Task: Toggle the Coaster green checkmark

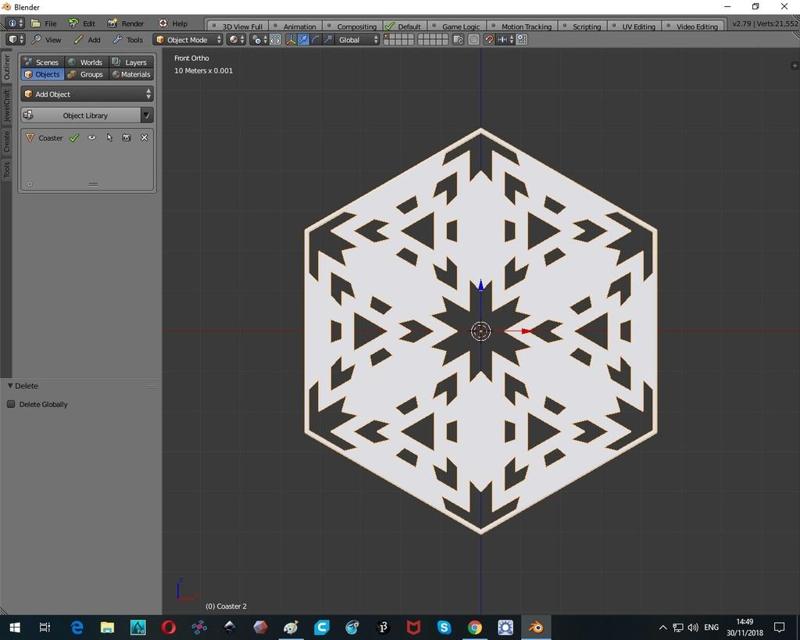Action: click(74, 138)
